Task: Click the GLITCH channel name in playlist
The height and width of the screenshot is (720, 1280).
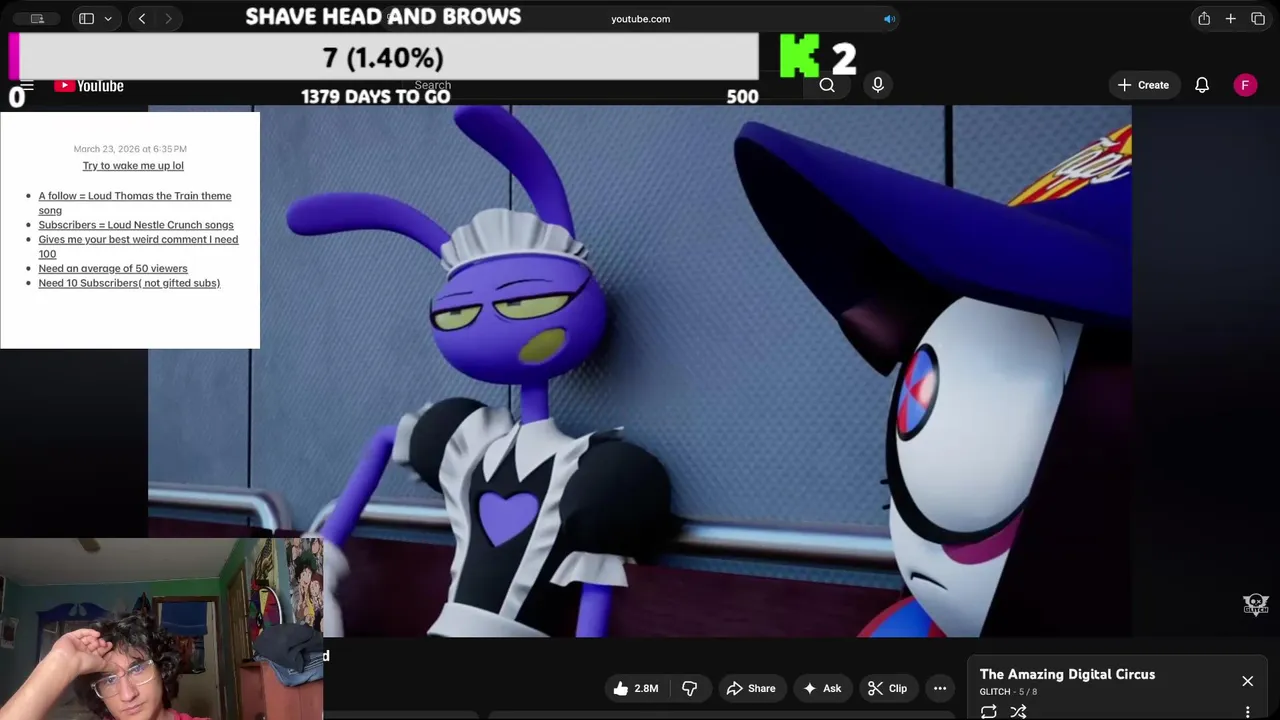Action: [x=995, y=692]
